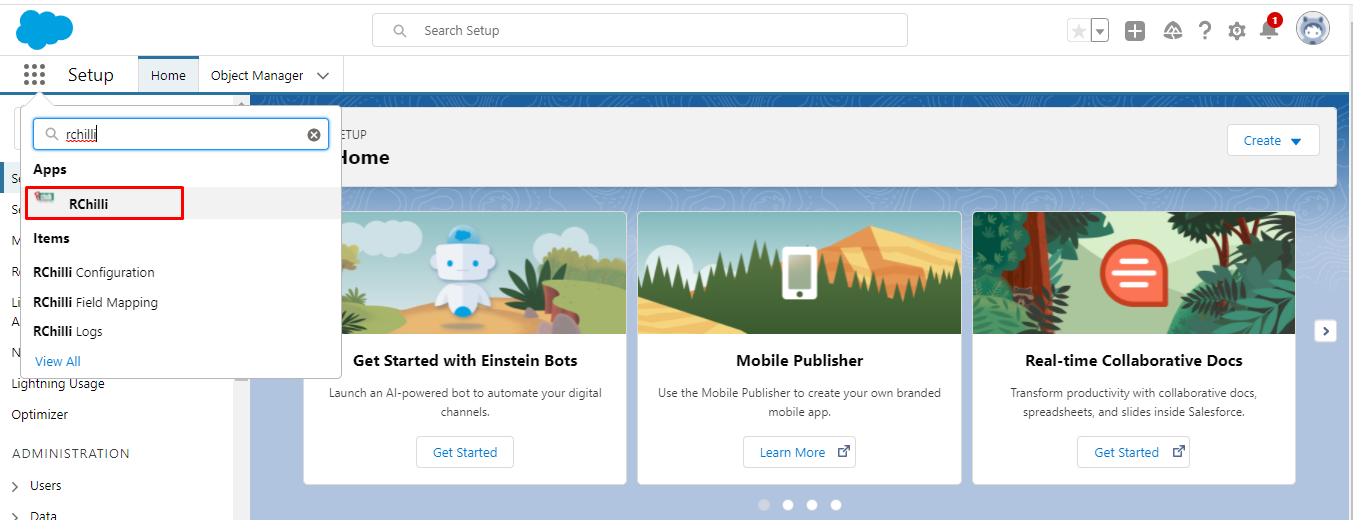Click the ADMINISTRATION section label
This screenshot has height=520, width=1353.
click(71, 453)
